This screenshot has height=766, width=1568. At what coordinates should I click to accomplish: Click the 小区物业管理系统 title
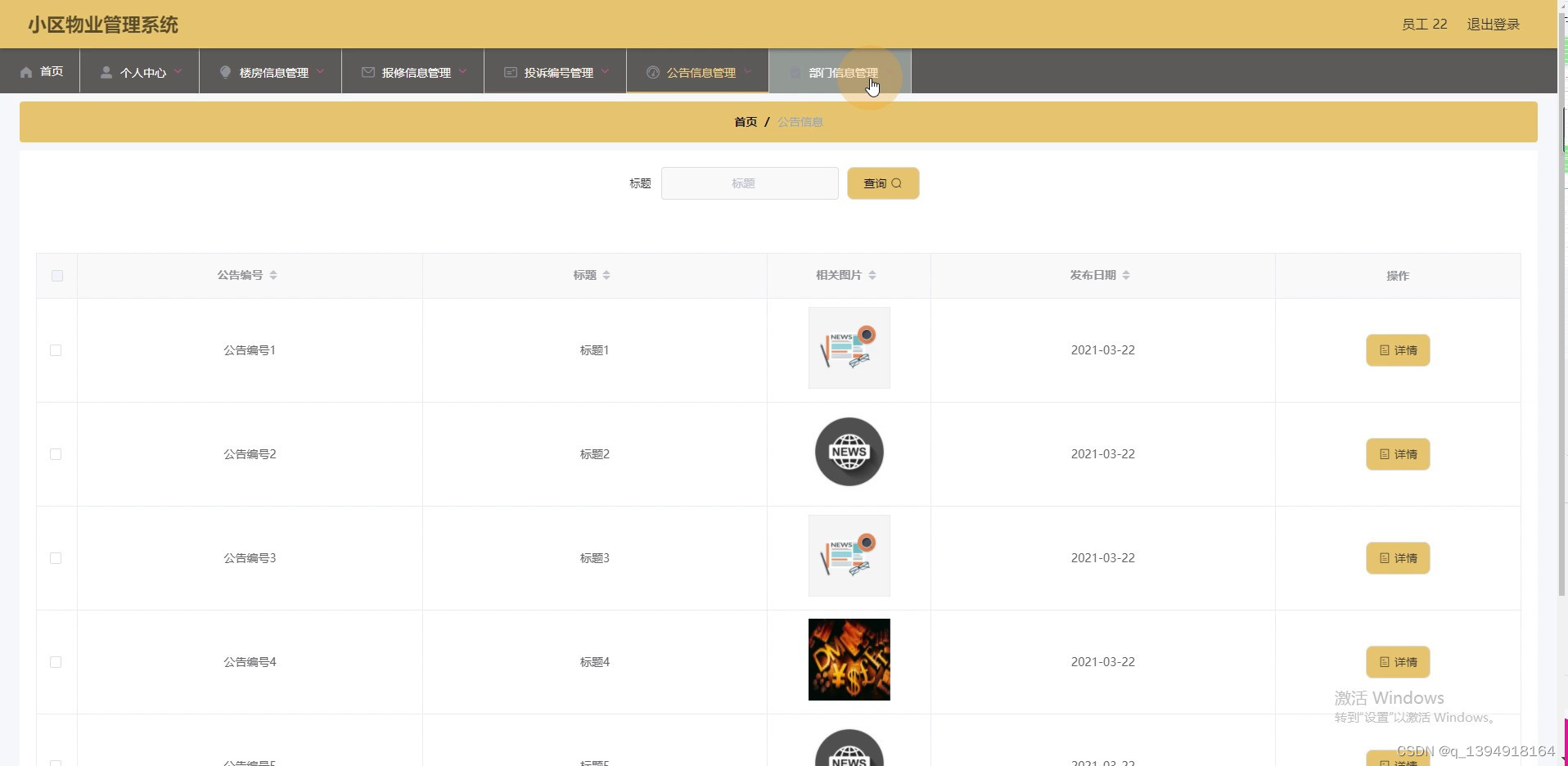pos(103,25)
